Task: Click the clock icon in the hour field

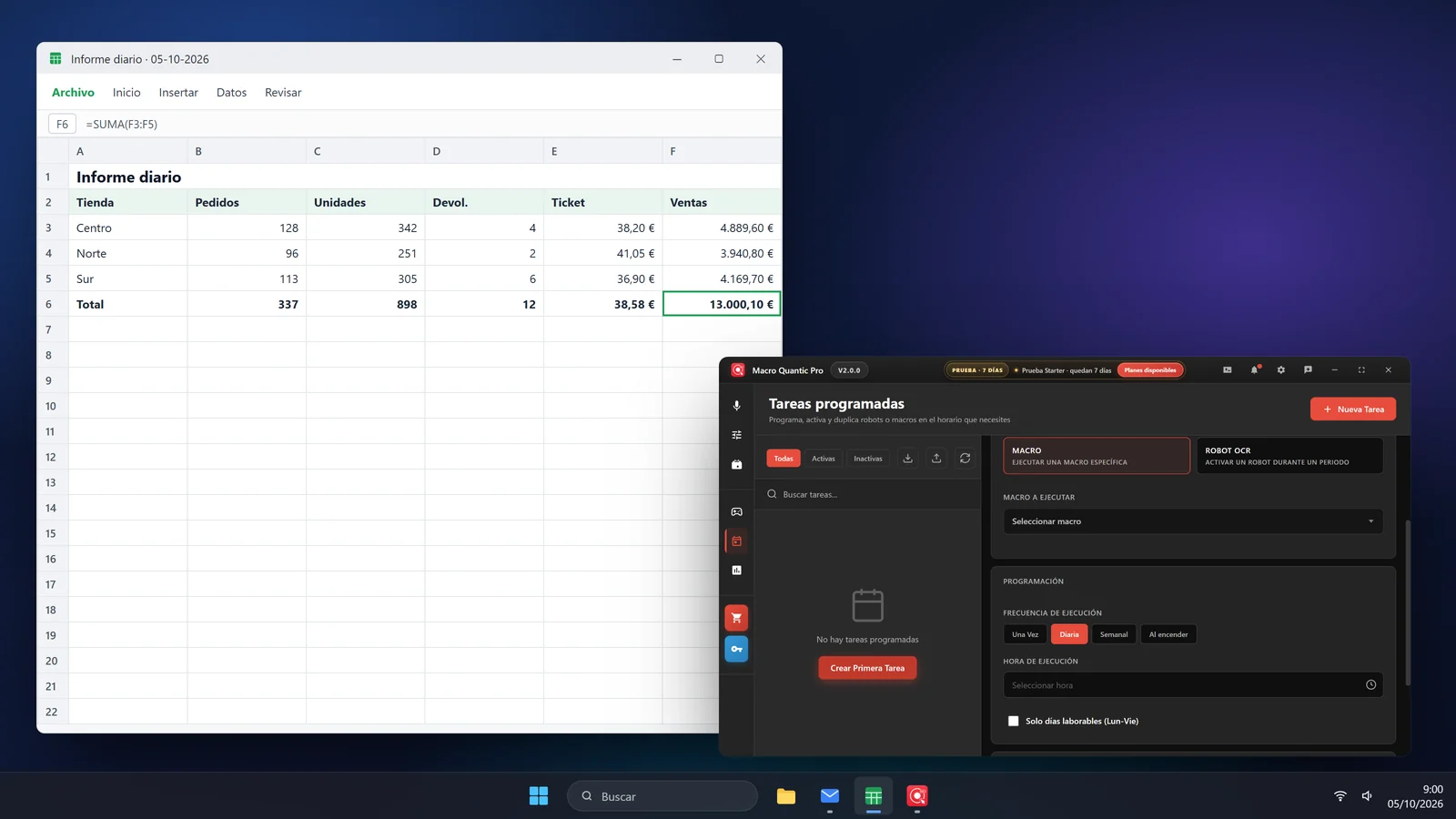Action: click(1370, 685)
